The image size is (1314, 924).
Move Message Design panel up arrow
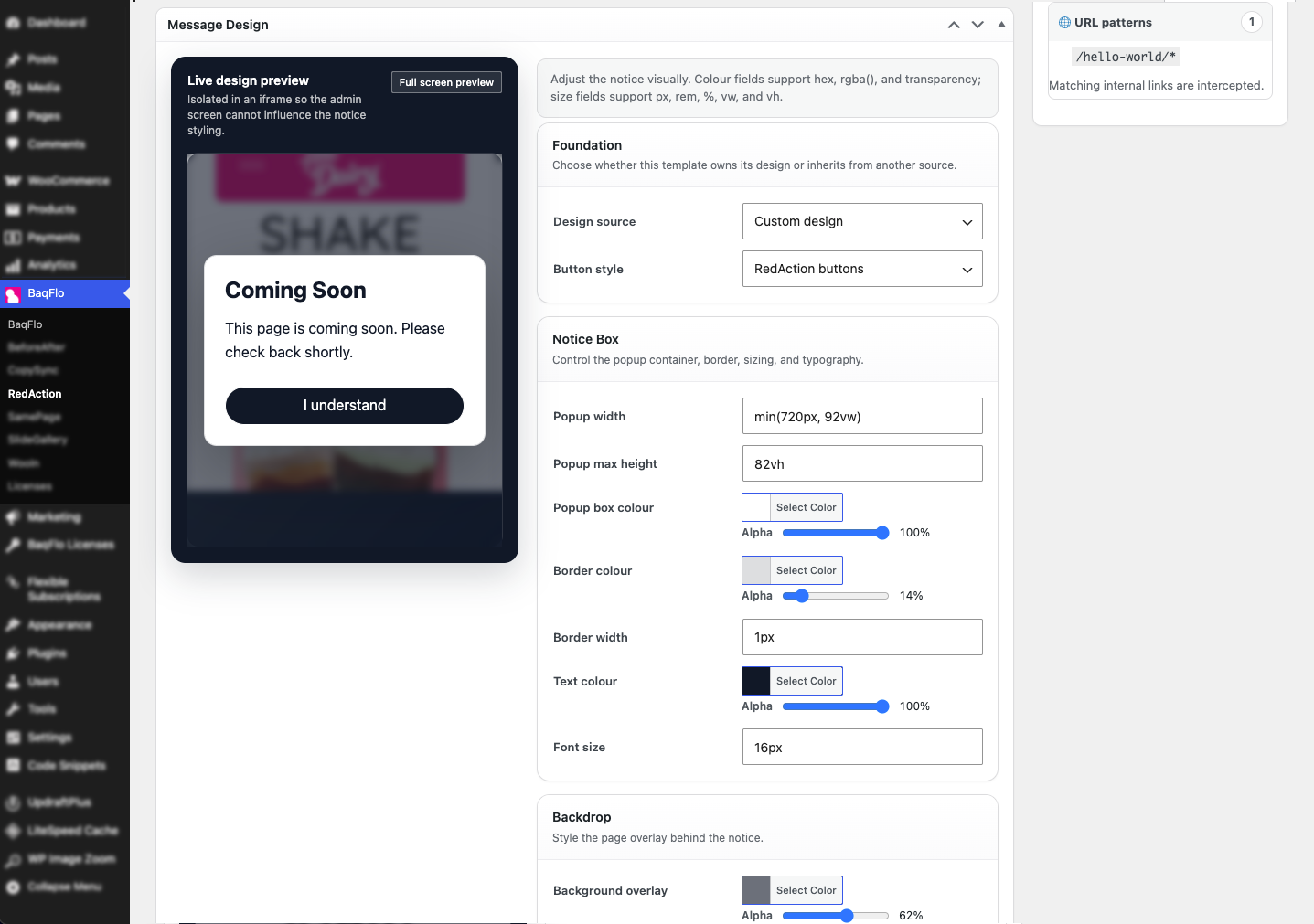point(954,25)
